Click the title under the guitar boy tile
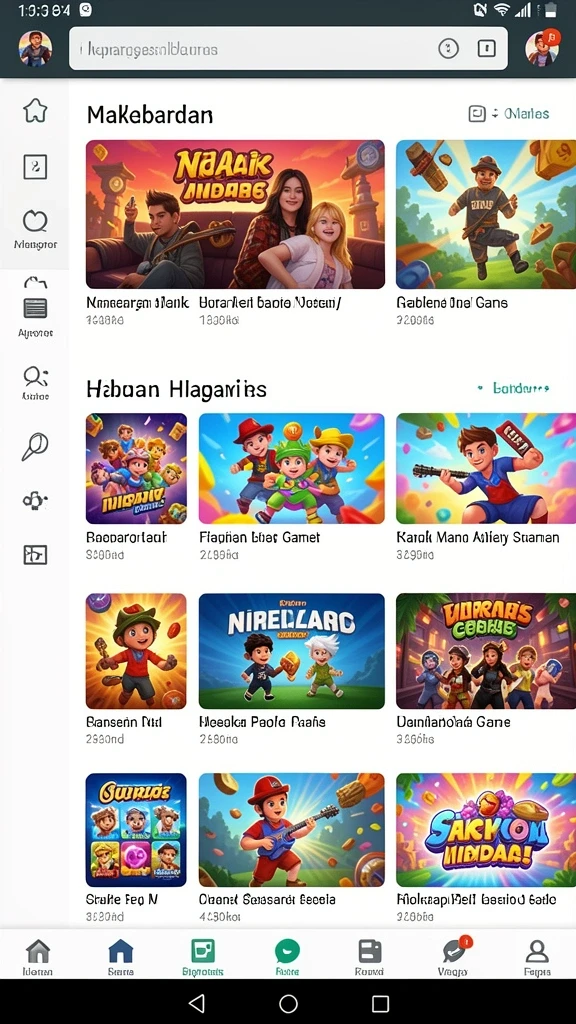The height and width of the screenshot is (1024, 576). click(267, 899)
